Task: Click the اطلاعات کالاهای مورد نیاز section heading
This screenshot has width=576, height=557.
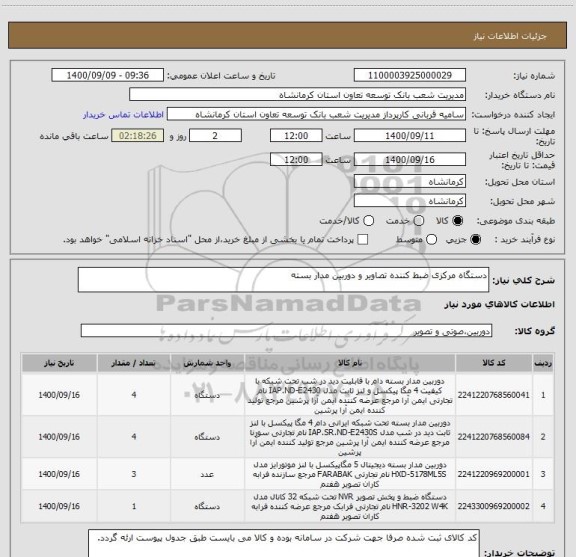Action: pos(500,304)
